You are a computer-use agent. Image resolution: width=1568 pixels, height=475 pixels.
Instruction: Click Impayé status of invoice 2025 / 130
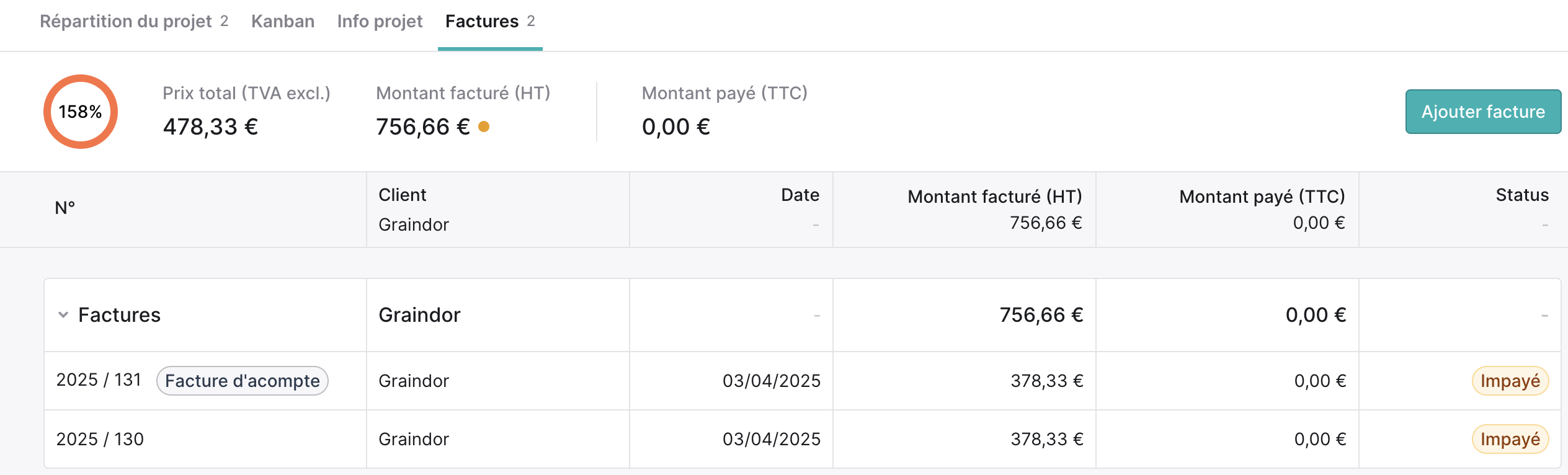[1510, 439]
